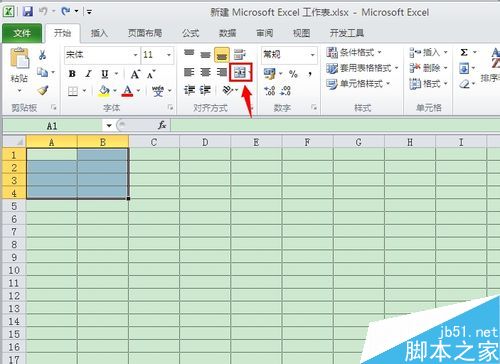Viewport: 500px width, 364px height.
Task: Click the Clear eraser icon
Action: (x=464, y=84)
